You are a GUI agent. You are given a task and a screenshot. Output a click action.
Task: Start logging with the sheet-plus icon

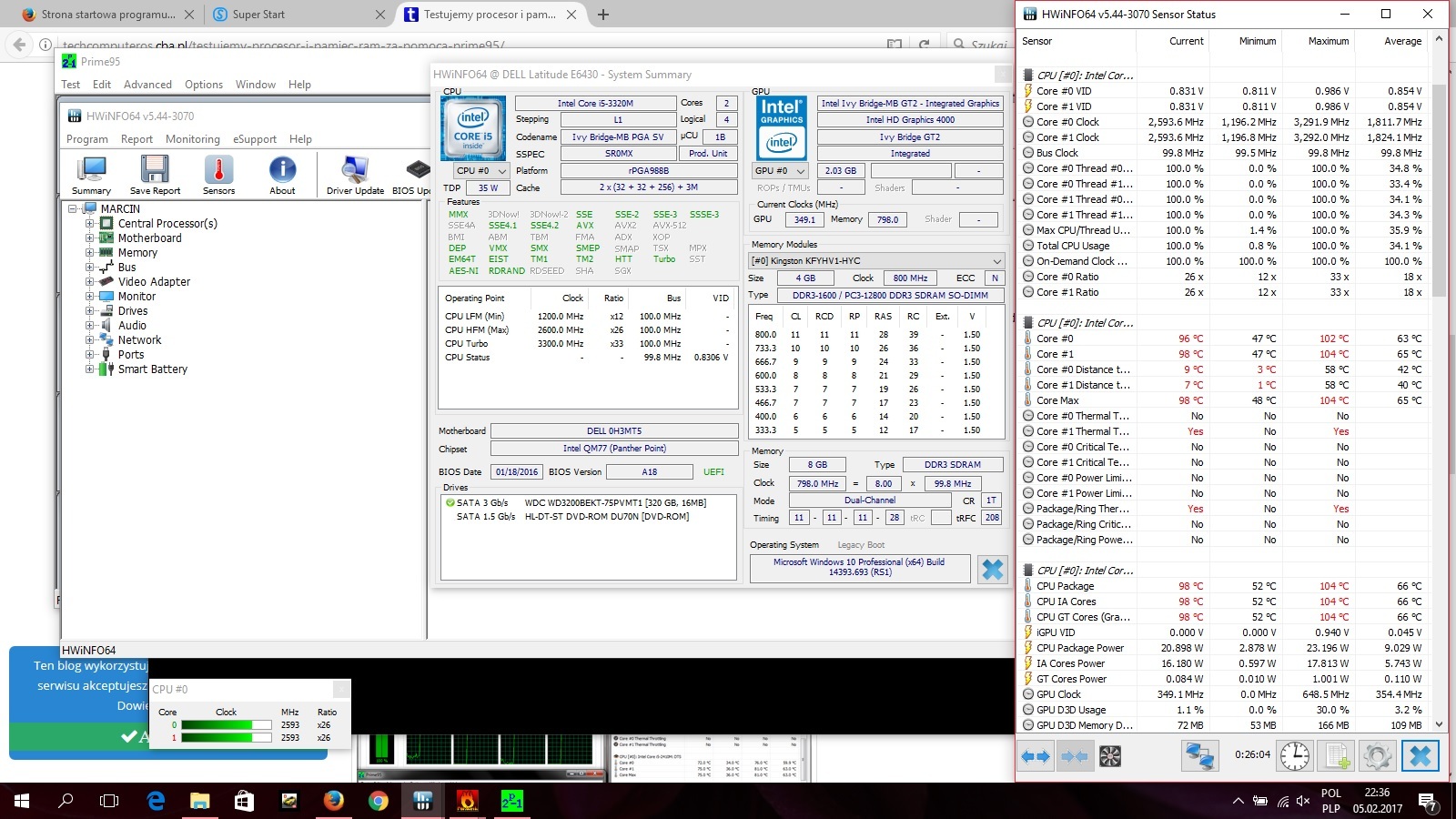pyautogui.click(x=1337, y=756)
